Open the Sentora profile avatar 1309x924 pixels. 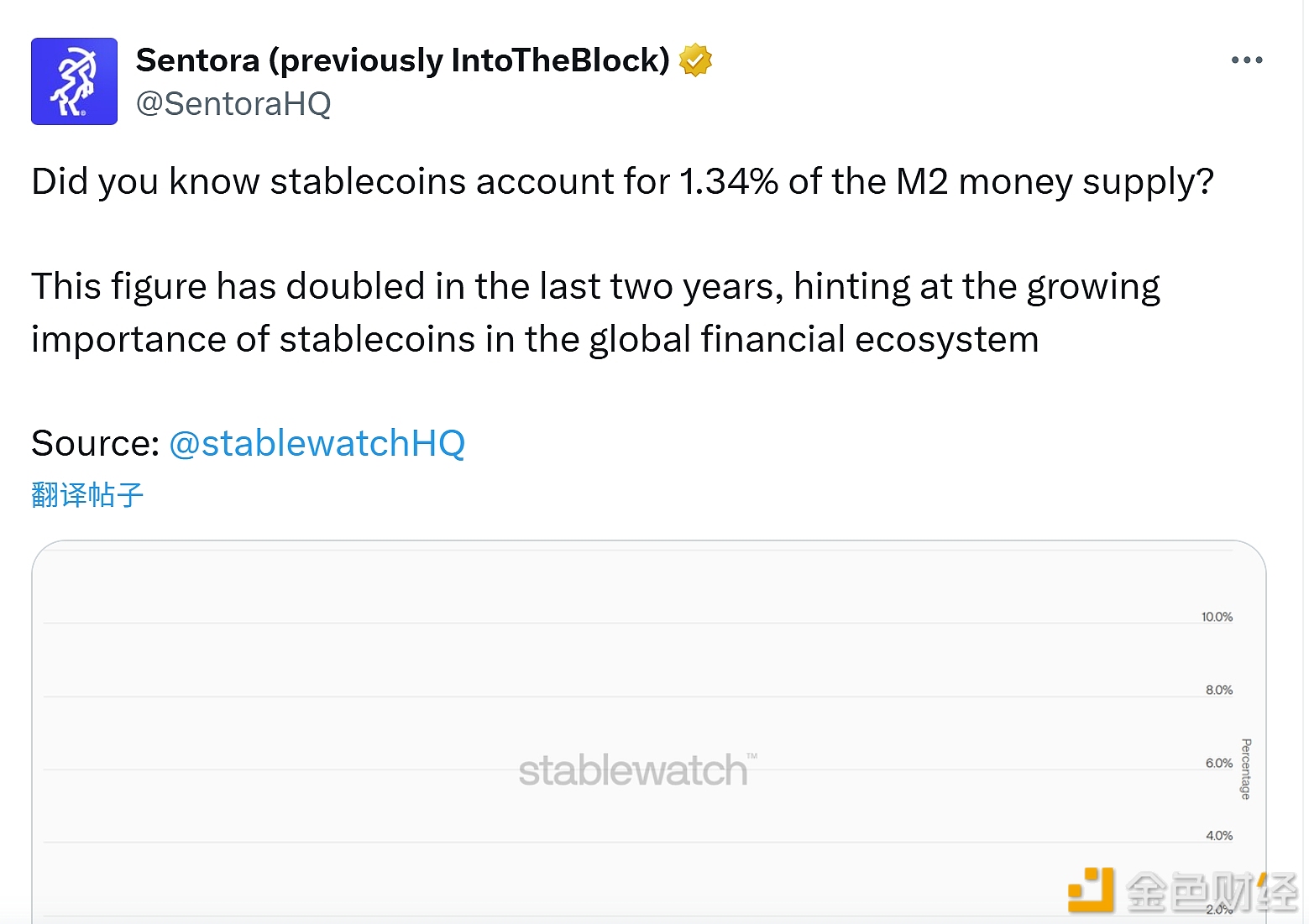pyautogui.click(x=74, y=81)
